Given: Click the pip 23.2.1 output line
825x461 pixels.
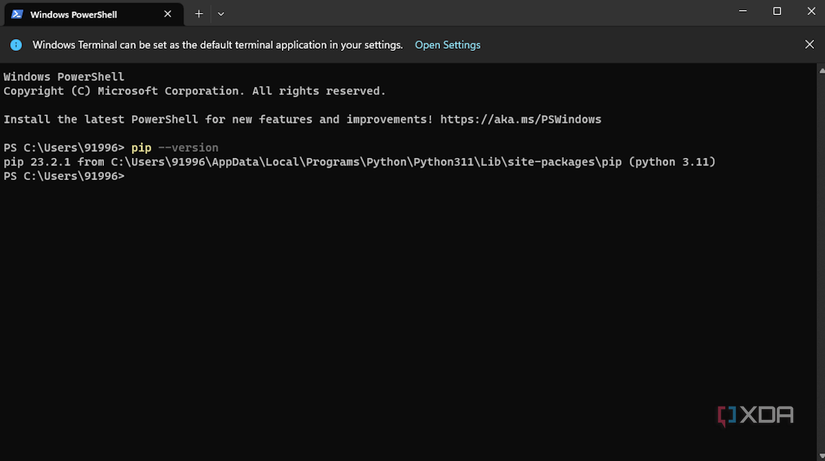Looking at the screenshot, I should [360, 162].
